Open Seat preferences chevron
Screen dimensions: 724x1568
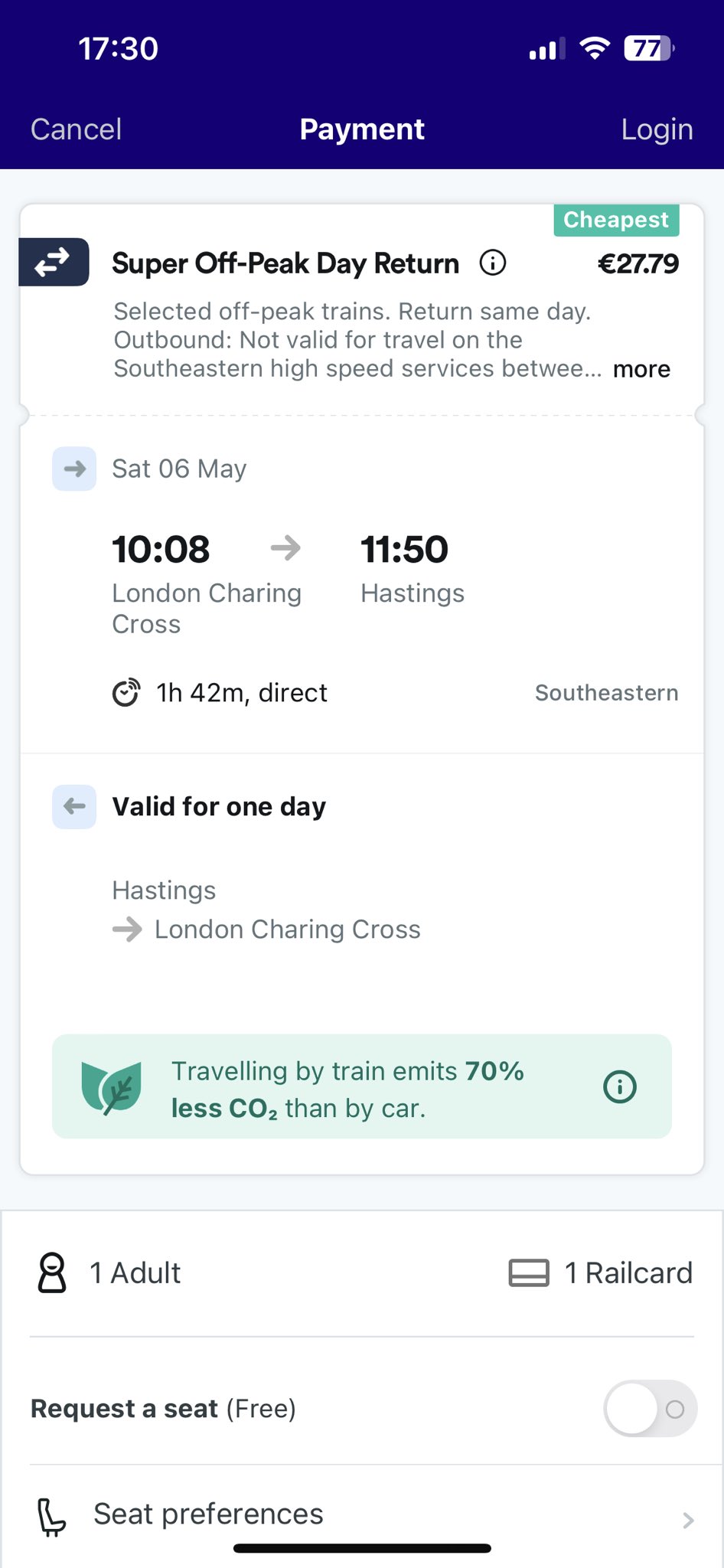(687, 1520)
